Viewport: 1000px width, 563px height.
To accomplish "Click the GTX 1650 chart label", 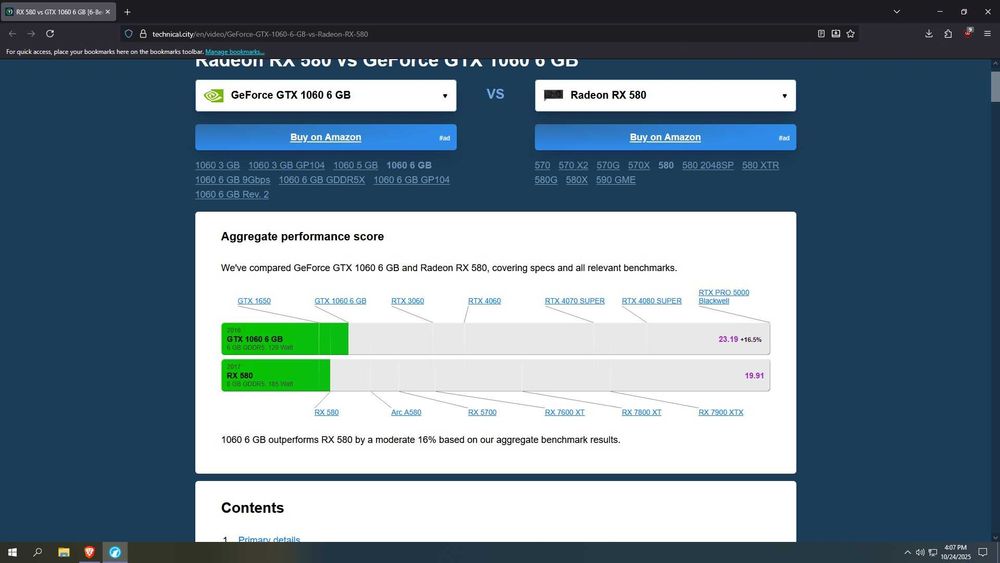I will click(x=254, y=301).
